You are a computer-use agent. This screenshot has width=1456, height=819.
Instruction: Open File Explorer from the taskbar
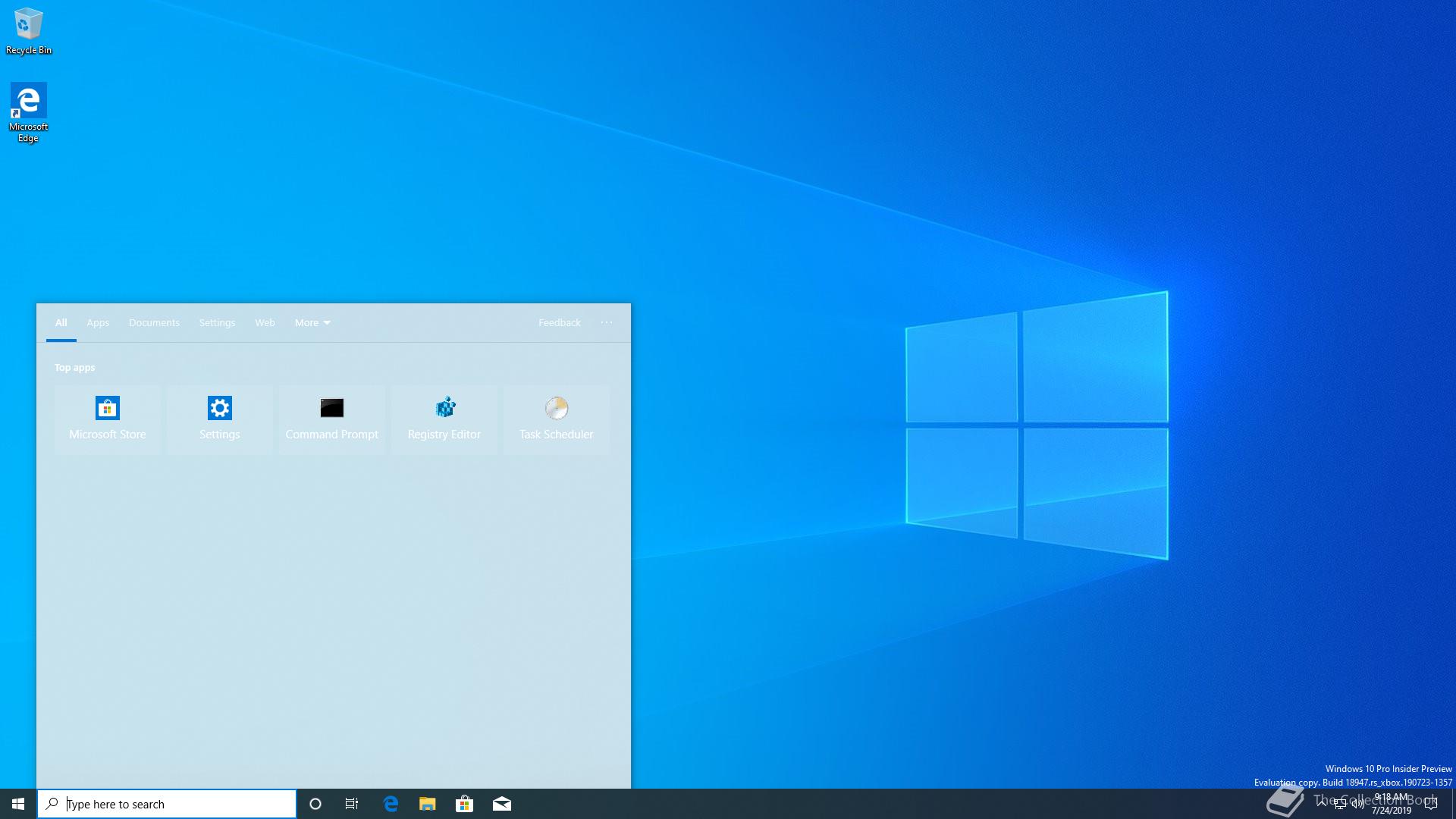click(x=428, y=804)
